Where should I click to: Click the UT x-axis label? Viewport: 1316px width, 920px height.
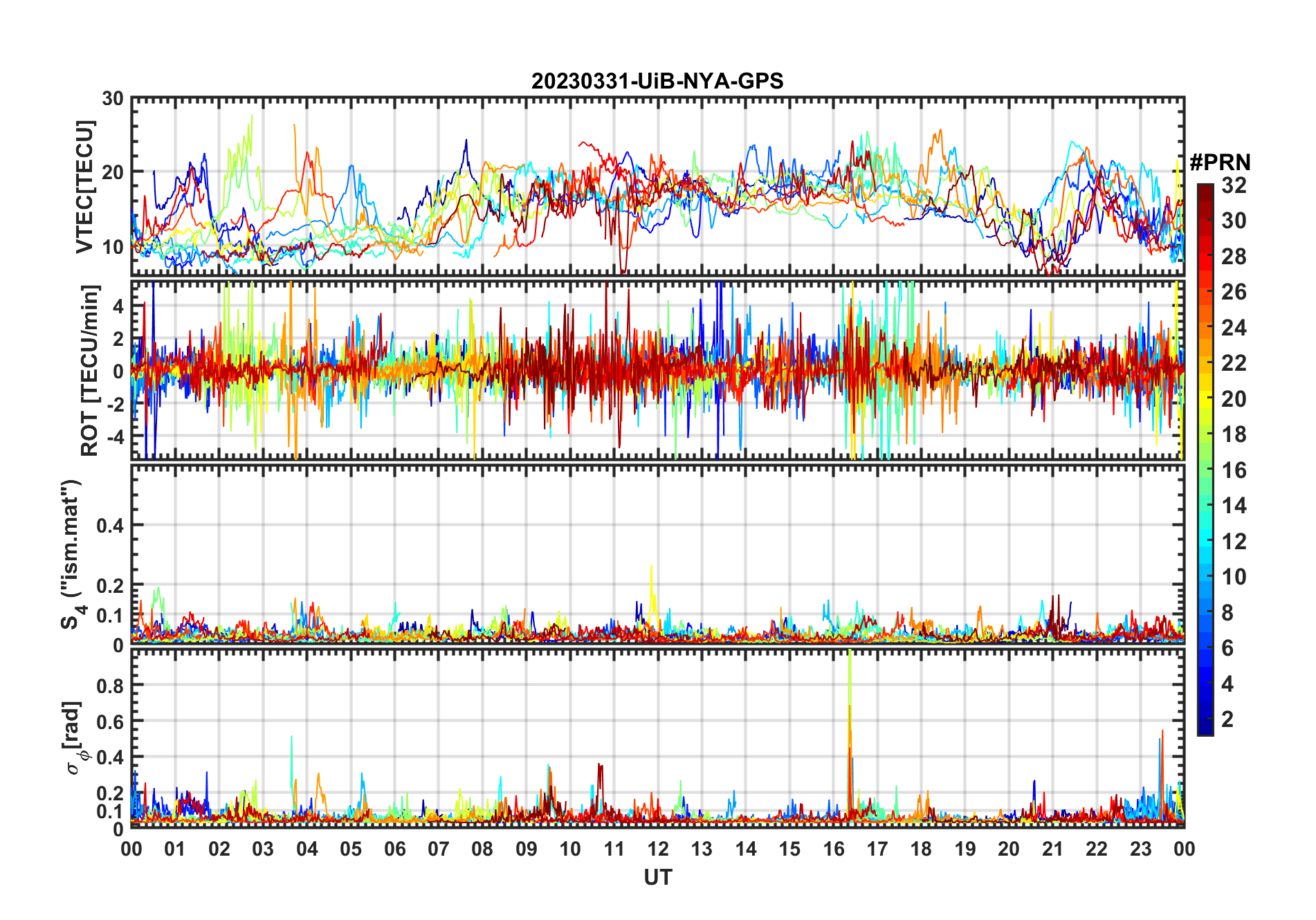coord(657,878)
